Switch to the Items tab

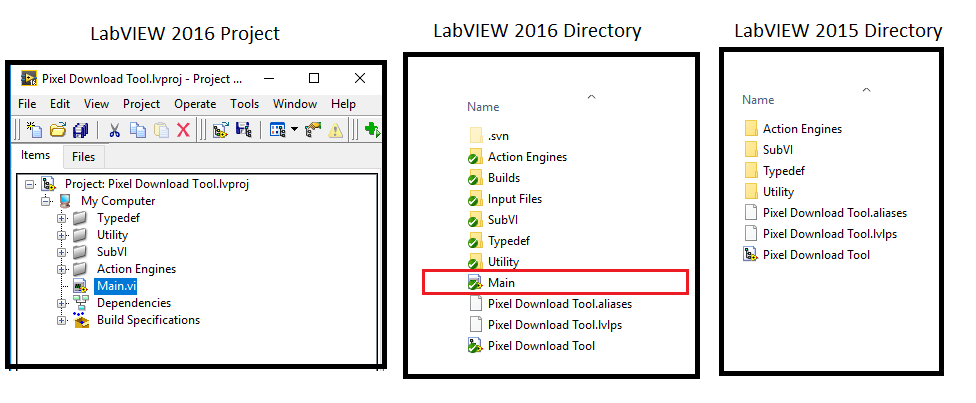(35, 154)
